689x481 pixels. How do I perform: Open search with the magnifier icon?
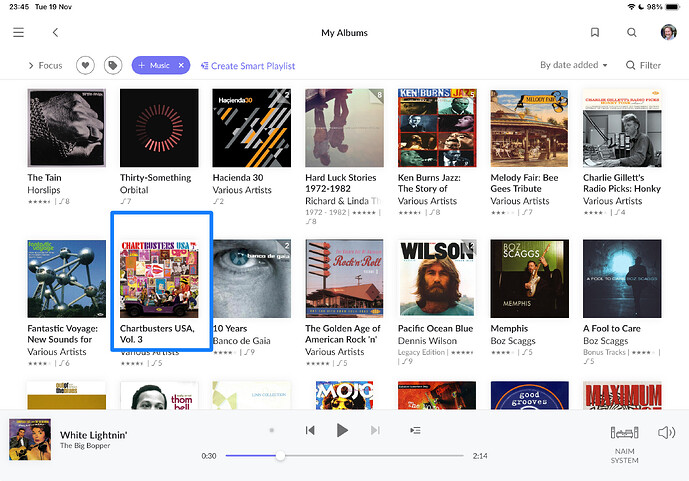point(632,33)
